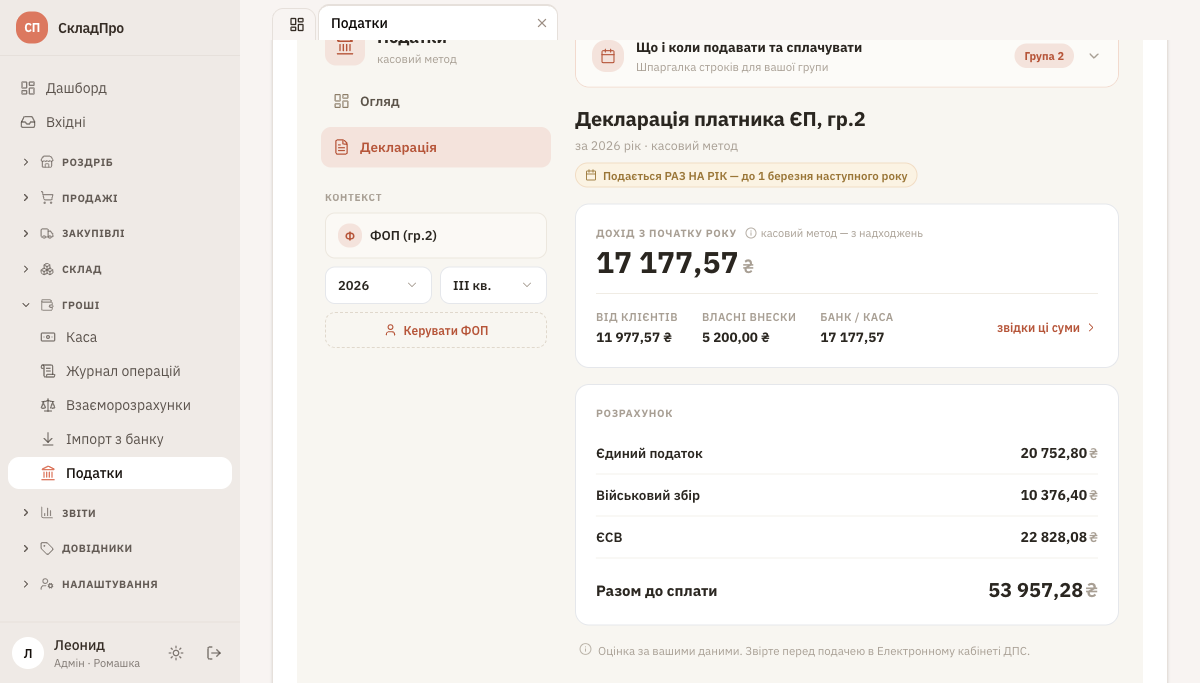Image resolution: width=1200 pixels, height=683 pixels.
Task: Click the 'Подається РАЗ НА РІК' deadline badge
Action: click(746, 175)
